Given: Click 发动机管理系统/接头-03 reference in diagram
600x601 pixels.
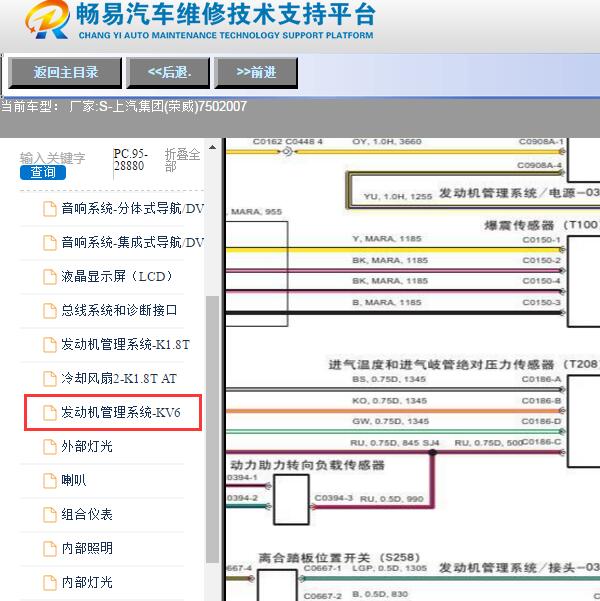Looking at the screenshot, I should pos(519,568).
